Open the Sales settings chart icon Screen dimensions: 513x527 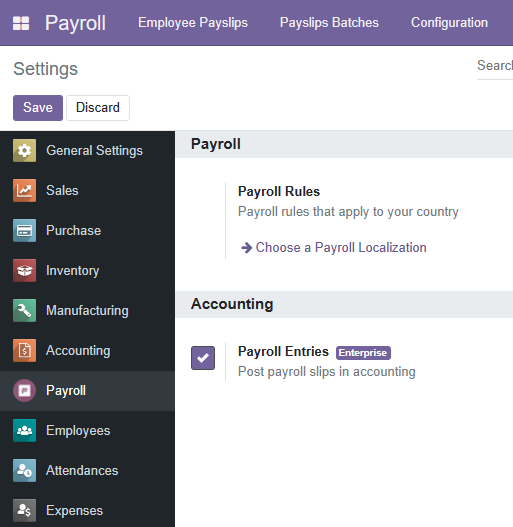coord(25,191)
